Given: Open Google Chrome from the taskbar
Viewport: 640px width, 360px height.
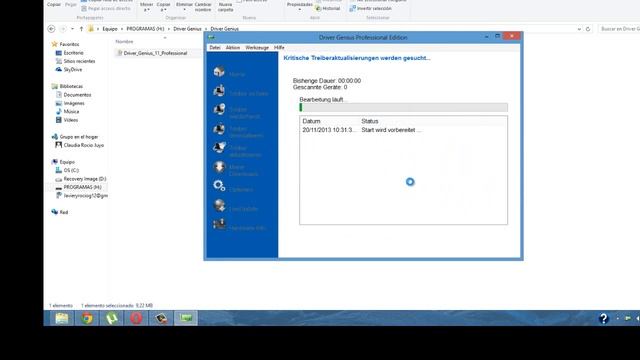Looking at the screenshot, I should [87, 318].
